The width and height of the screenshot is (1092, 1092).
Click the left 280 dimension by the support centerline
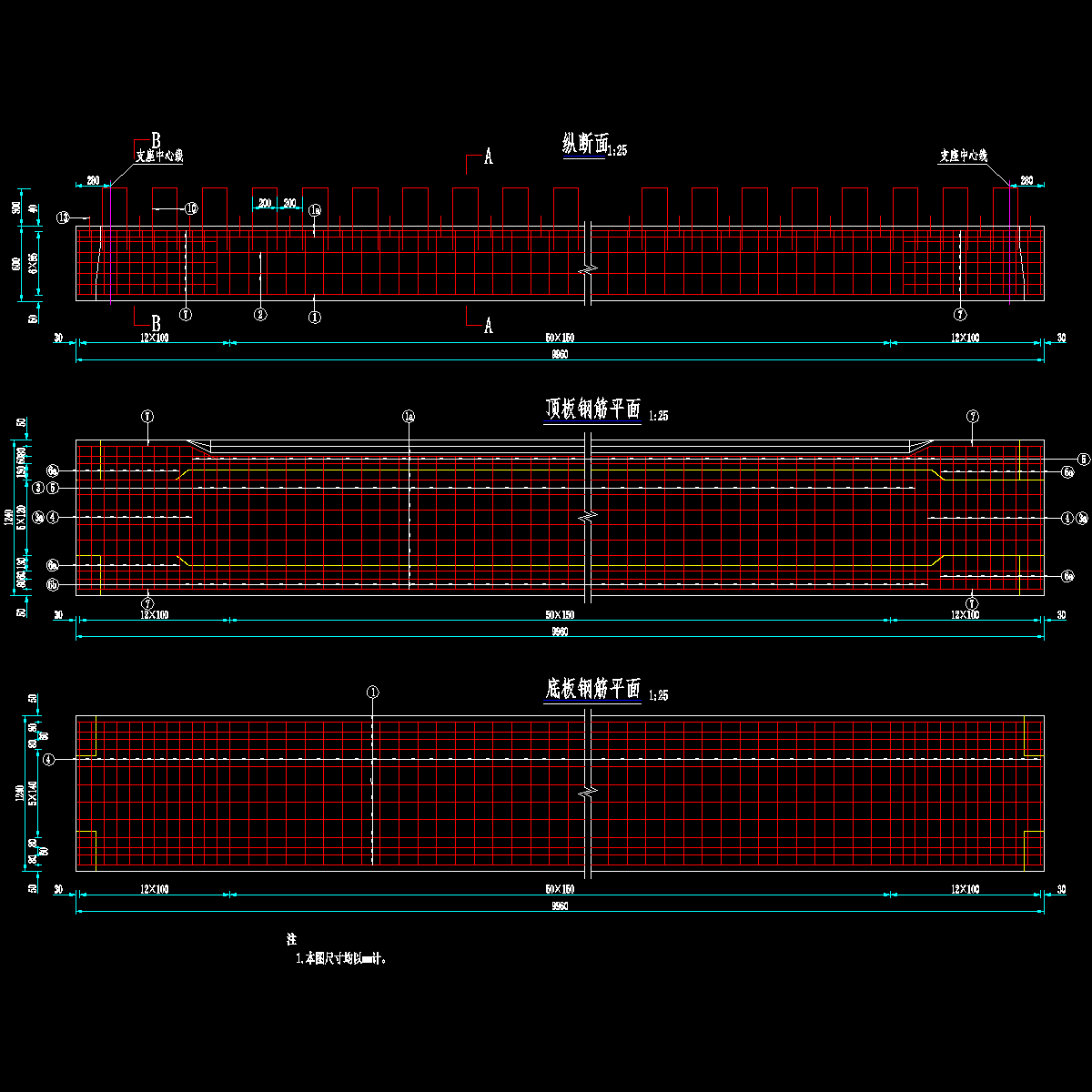tap(93, 179)
